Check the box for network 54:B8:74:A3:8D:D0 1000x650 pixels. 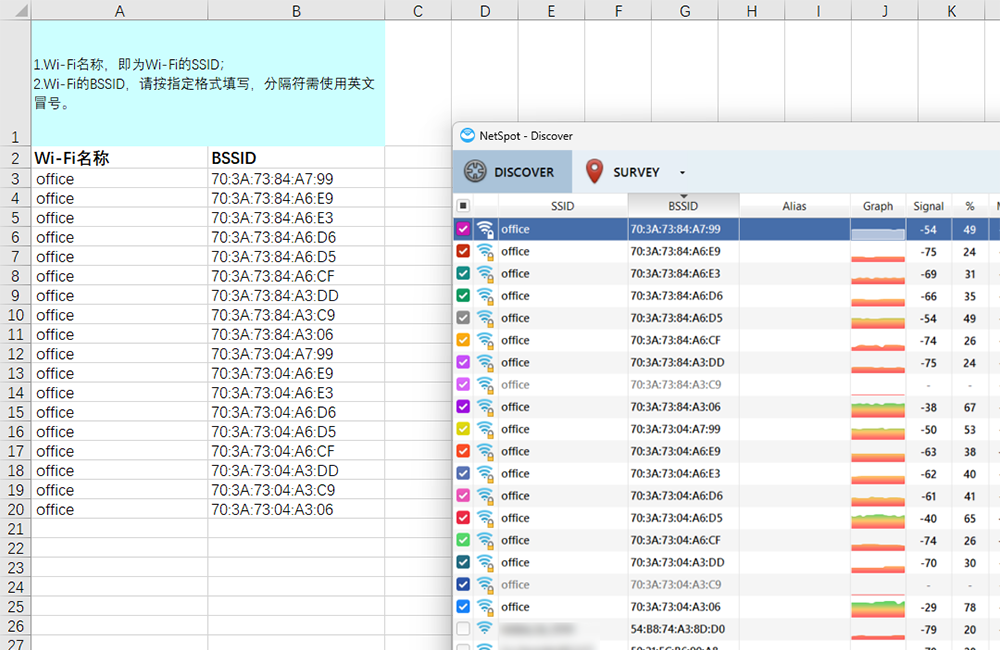[463, 629]
